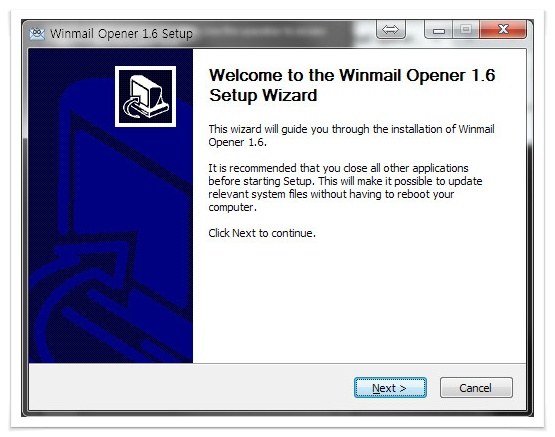Image resolution: width=555 pixels, height=437 pixels.
Task: Click the 'Click Next to continue.' text
Action: click(262, 233)
